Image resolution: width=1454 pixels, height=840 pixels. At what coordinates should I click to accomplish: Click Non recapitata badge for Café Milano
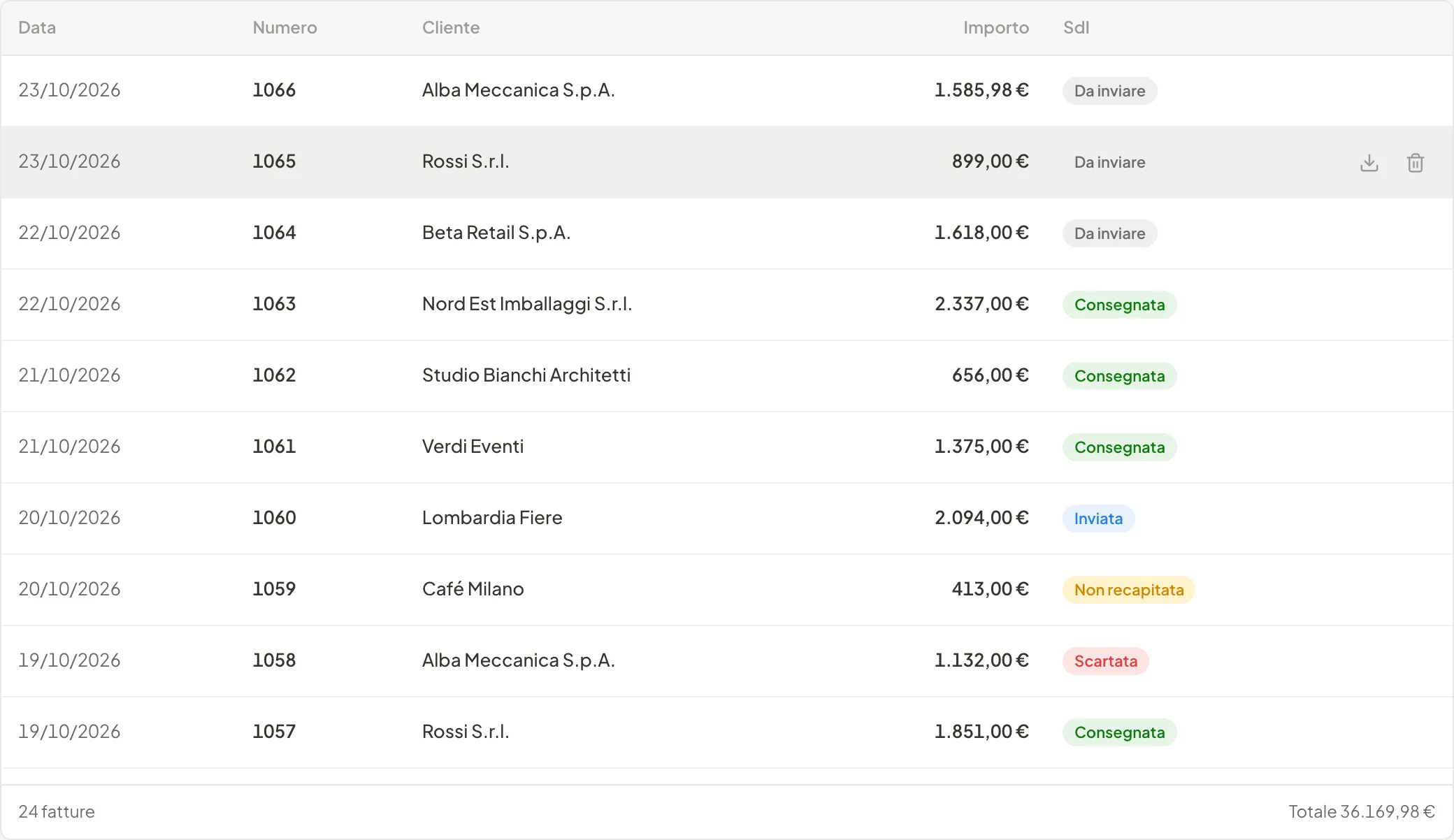tap(1129, 590)
